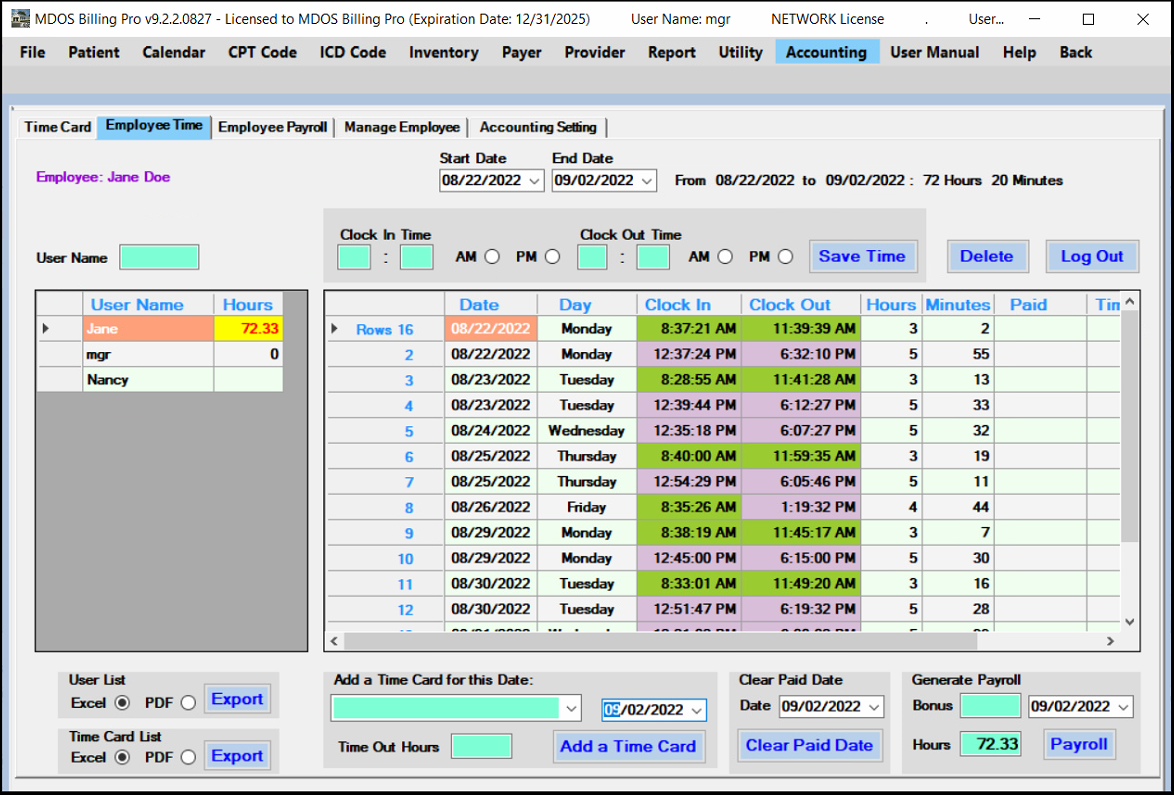The height and width of the screenshot is (795, 1174).
Task: Open the Manage Employee tab
Action: [x=401, y=127]
